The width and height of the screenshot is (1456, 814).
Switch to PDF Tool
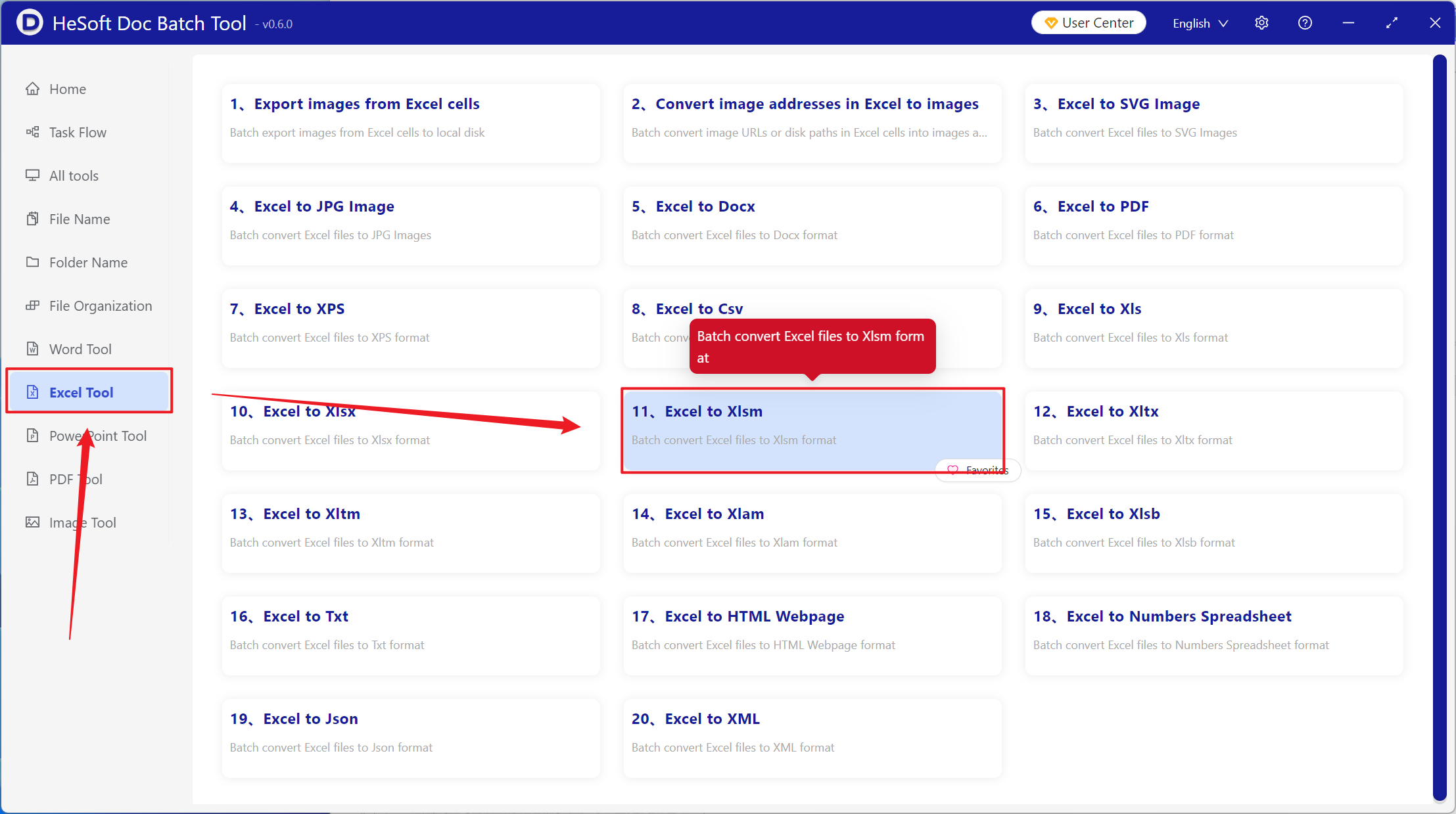pos(89,479)
